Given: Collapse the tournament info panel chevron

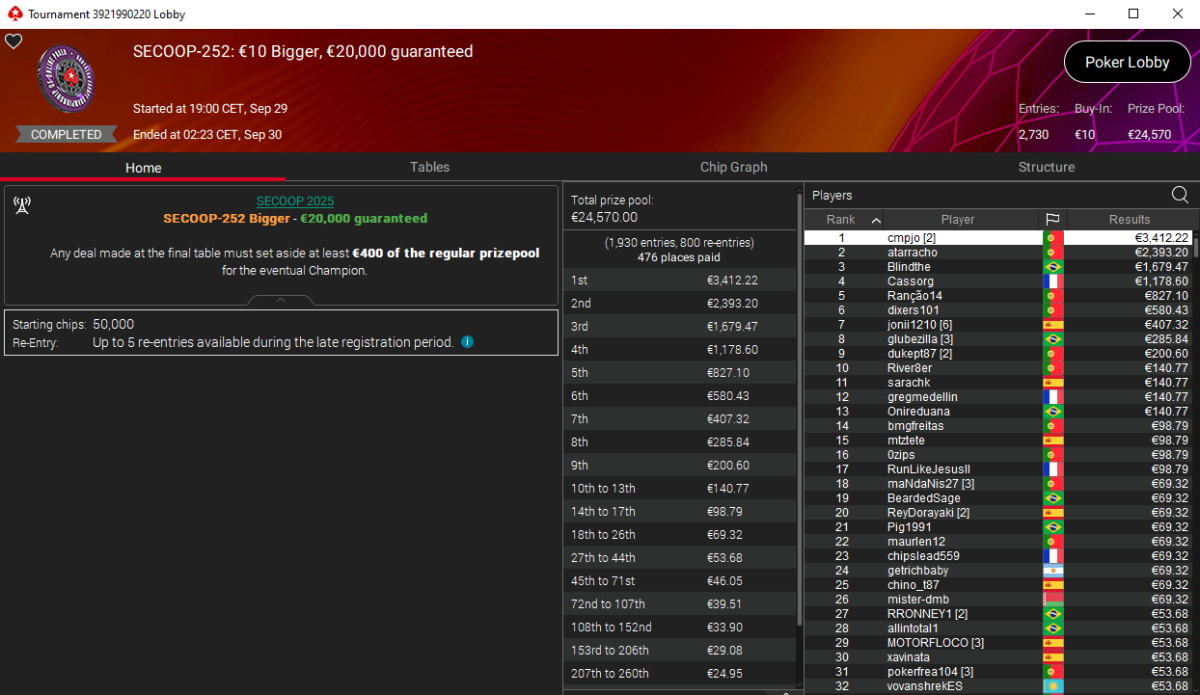Looking at the screenshot, I should (281, 299).
